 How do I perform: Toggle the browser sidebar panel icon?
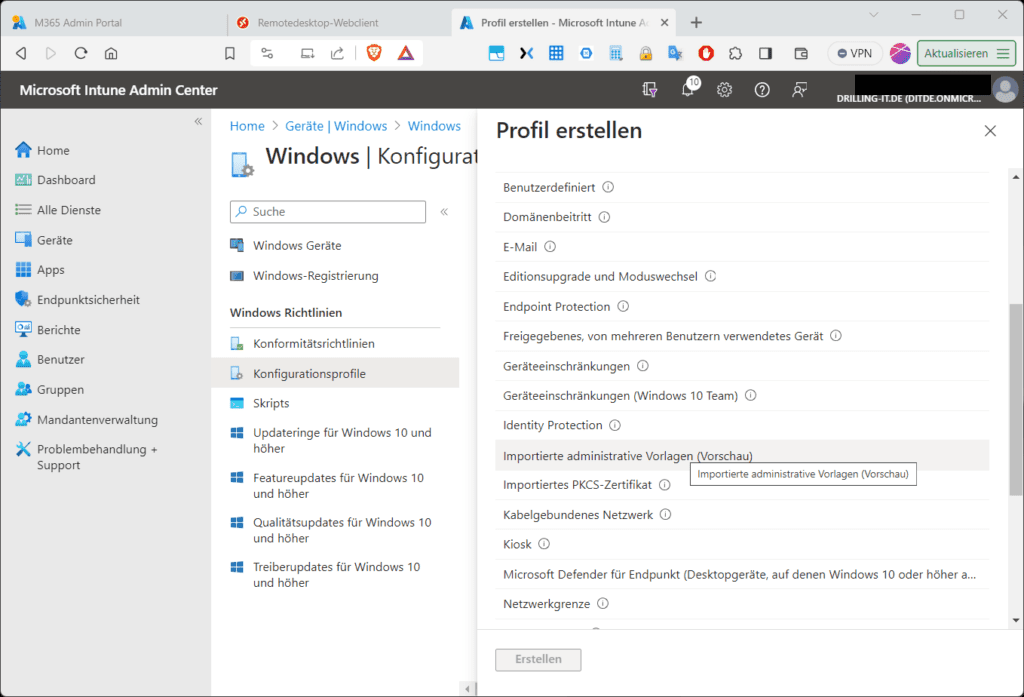tap(765, 54)
